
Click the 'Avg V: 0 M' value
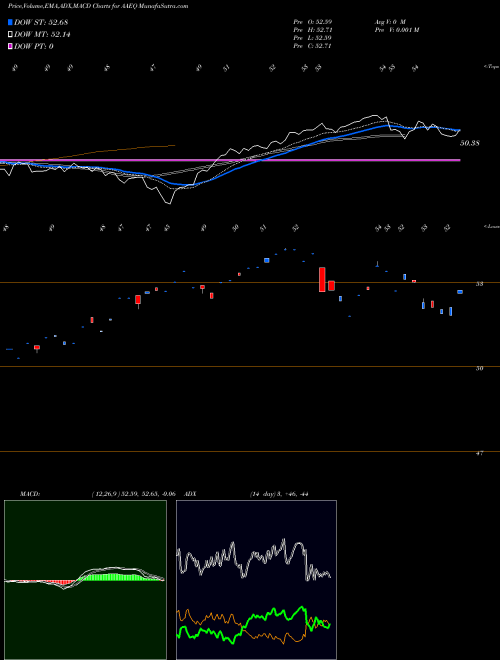click(389, 21)
